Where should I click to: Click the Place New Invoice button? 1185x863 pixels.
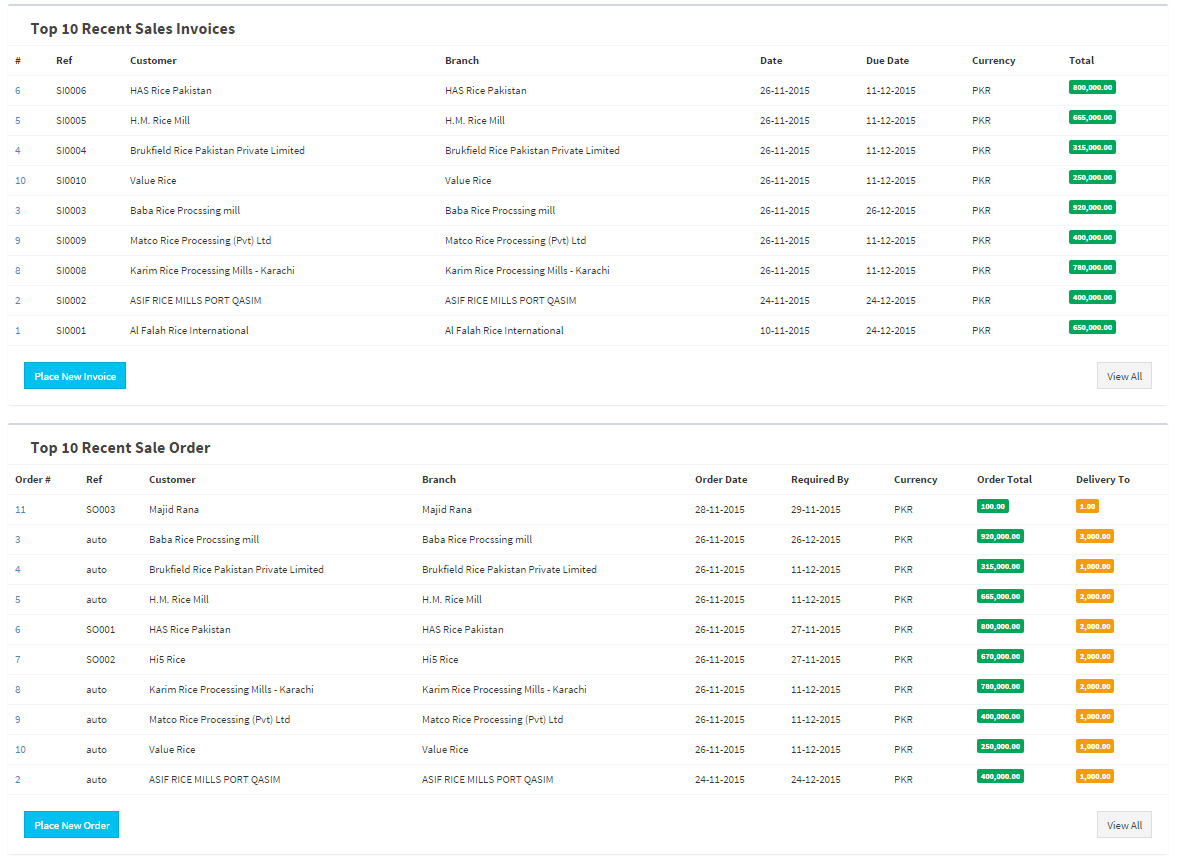pos(75,376)
